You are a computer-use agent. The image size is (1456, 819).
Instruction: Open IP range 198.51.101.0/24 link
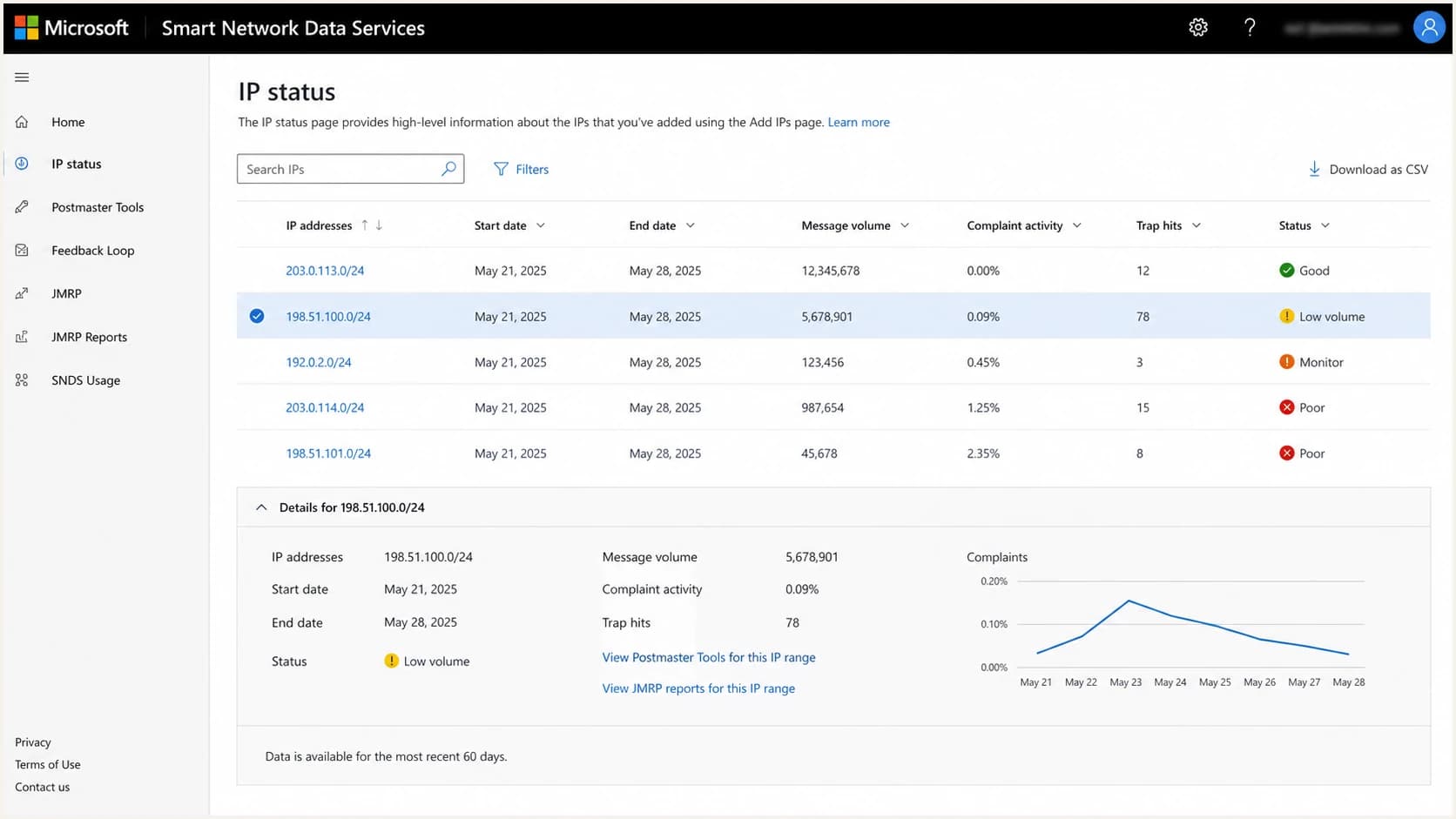[x=328, y=453]
